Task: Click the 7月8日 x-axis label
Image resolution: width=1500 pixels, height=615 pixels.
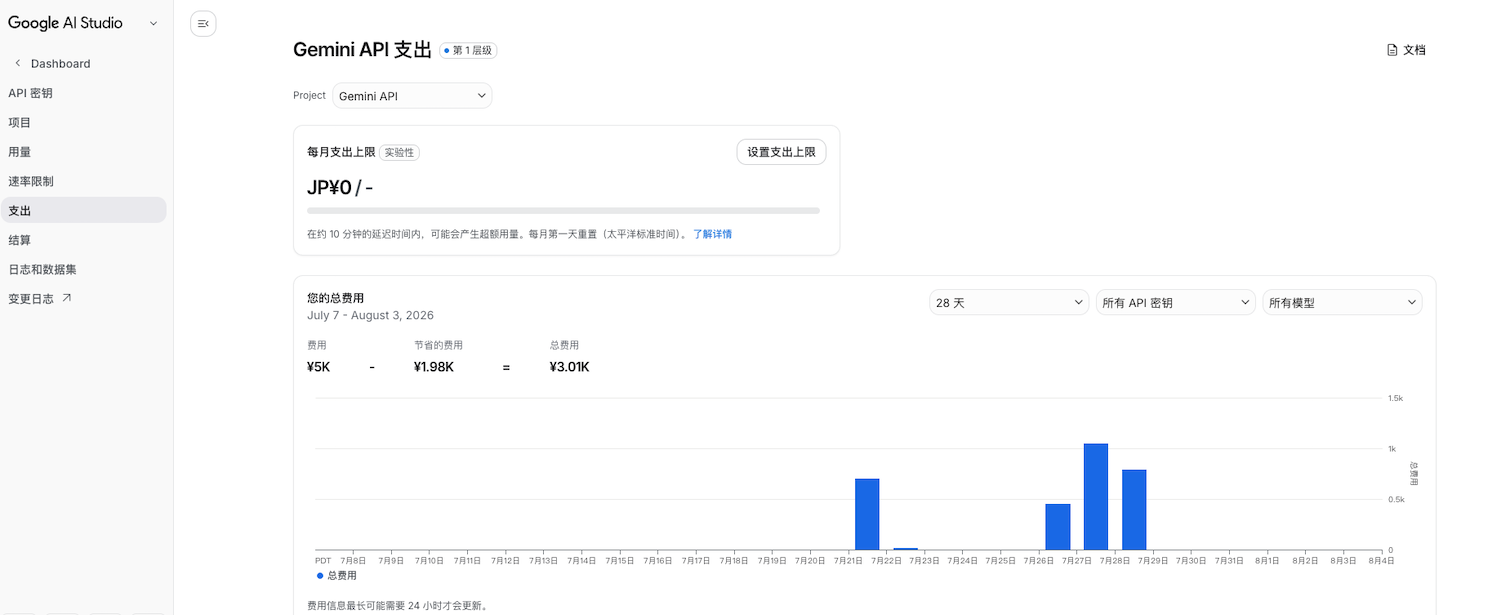Action: point(353,561)
